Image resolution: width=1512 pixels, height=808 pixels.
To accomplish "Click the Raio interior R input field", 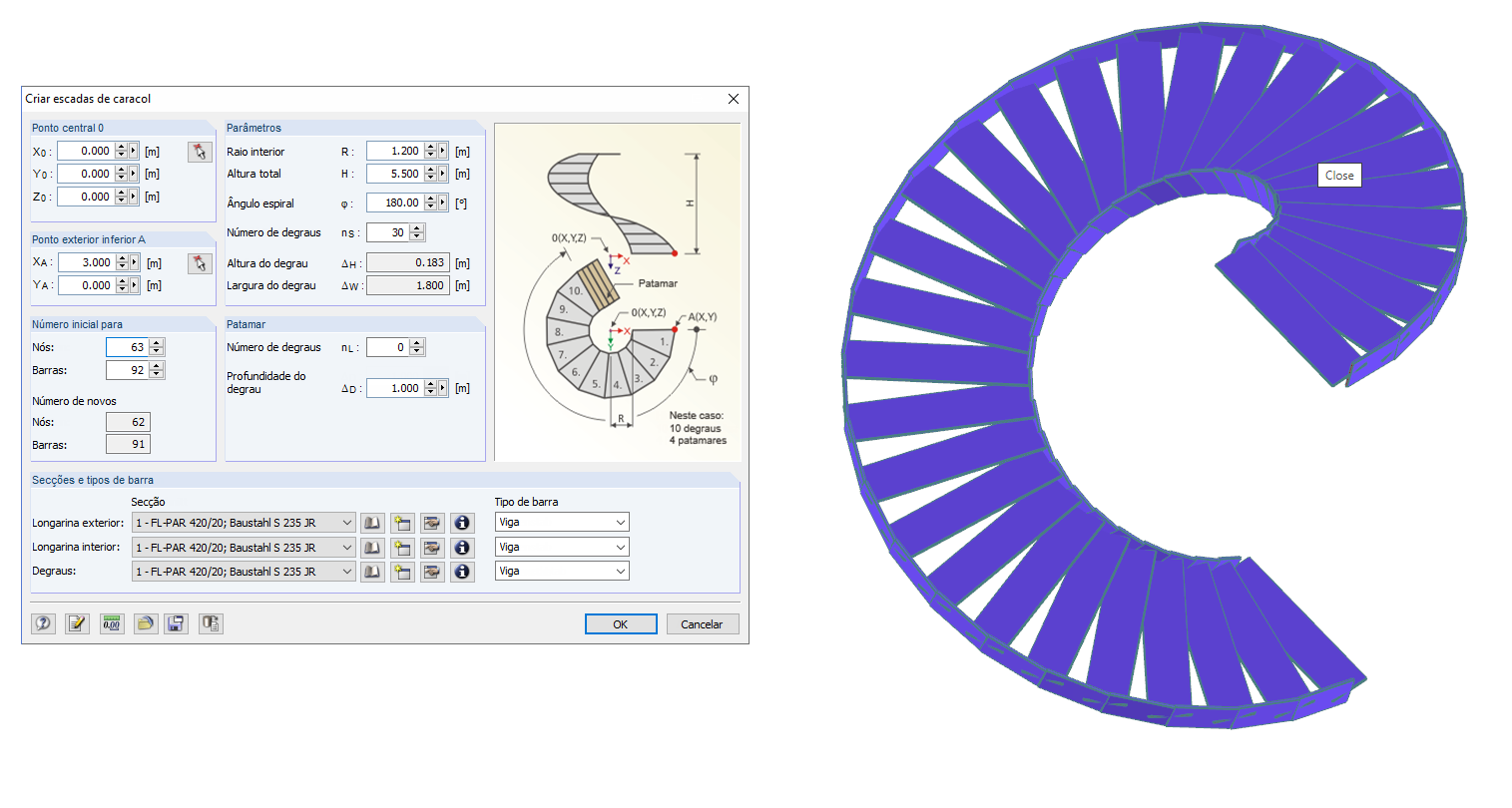I will [395, 152].
